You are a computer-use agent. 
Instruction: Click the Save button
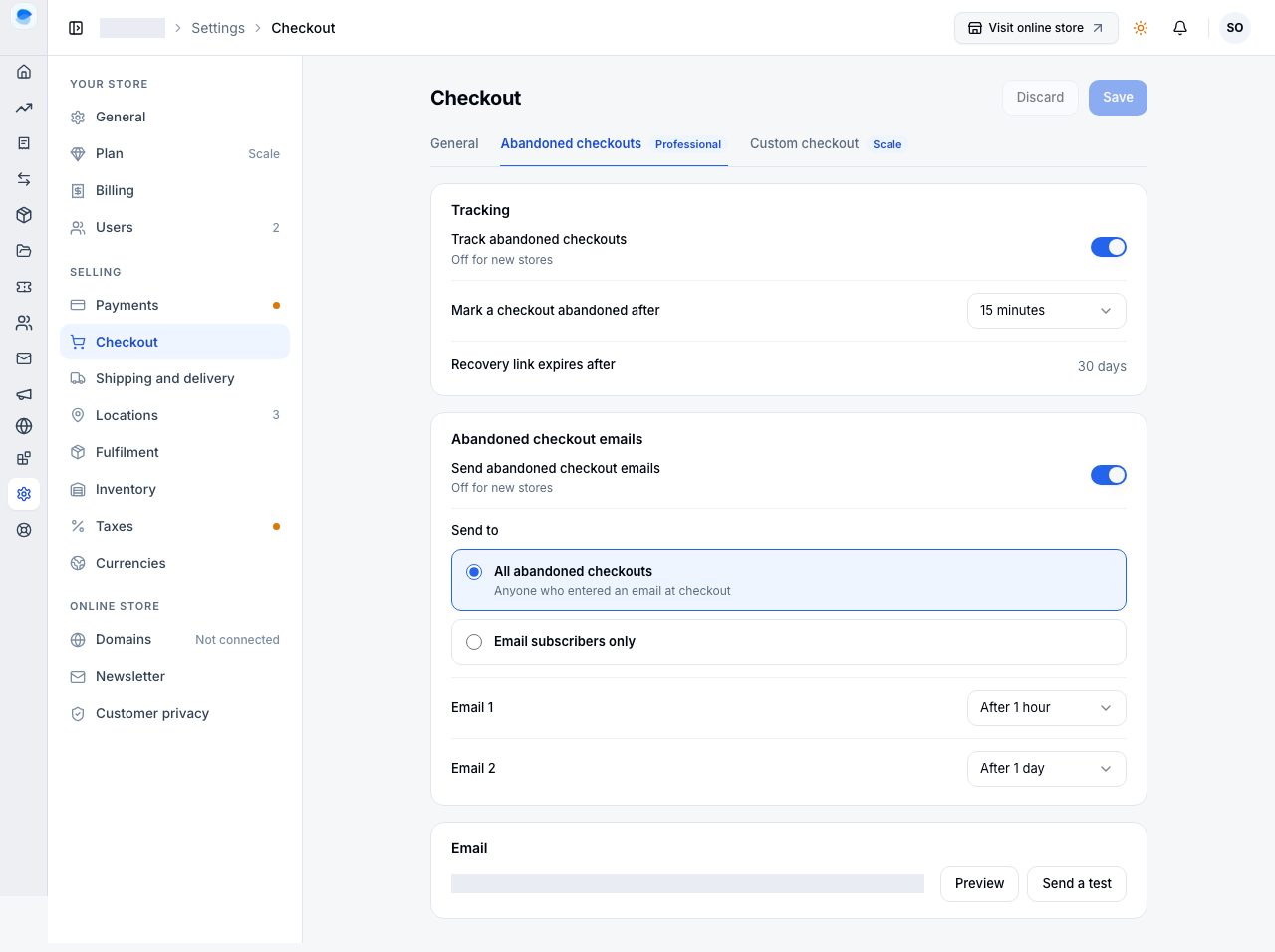(x=1118, y=98)
